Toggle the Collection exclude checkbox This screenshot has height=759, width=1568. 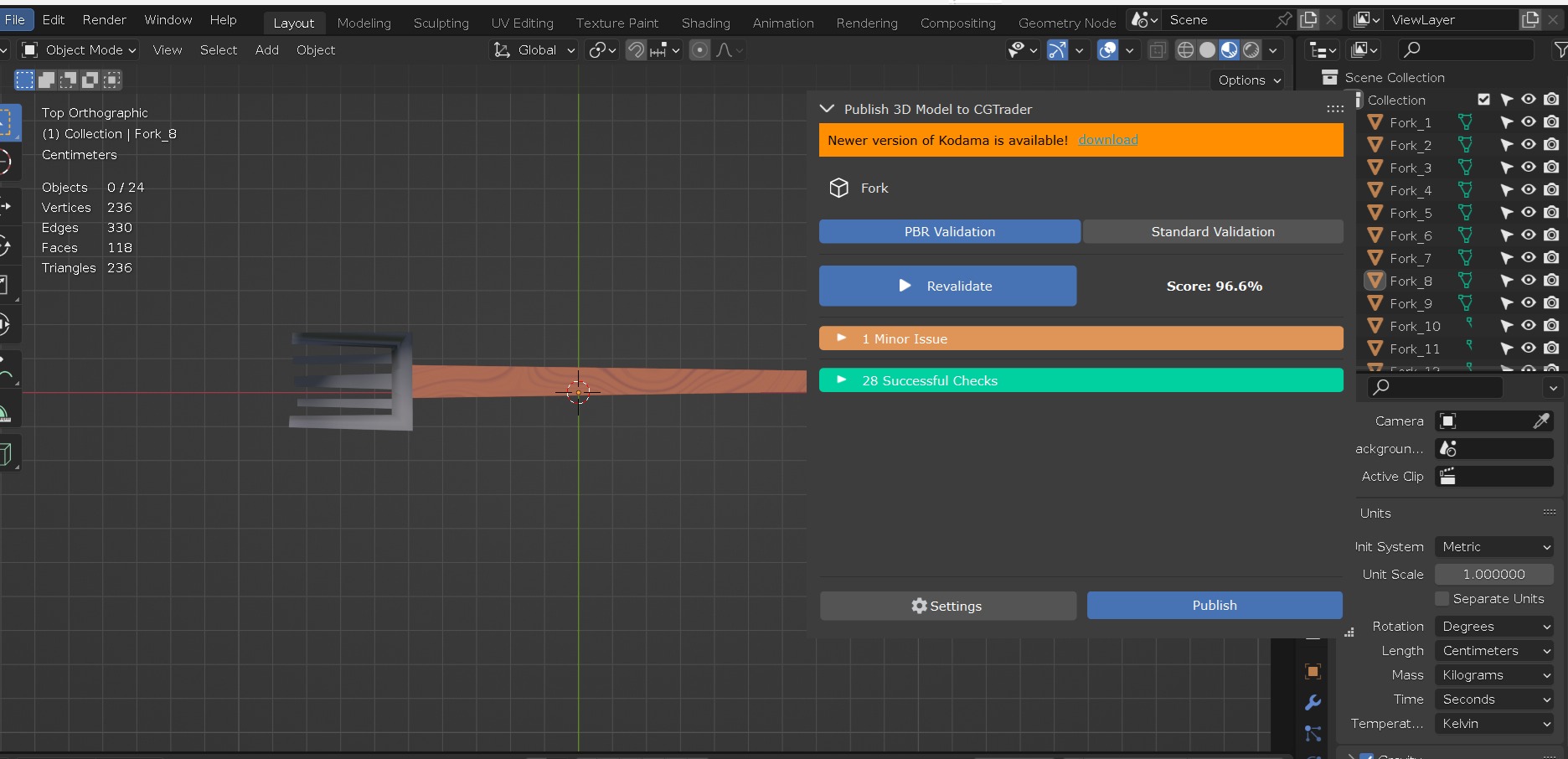coord(1483,100)
